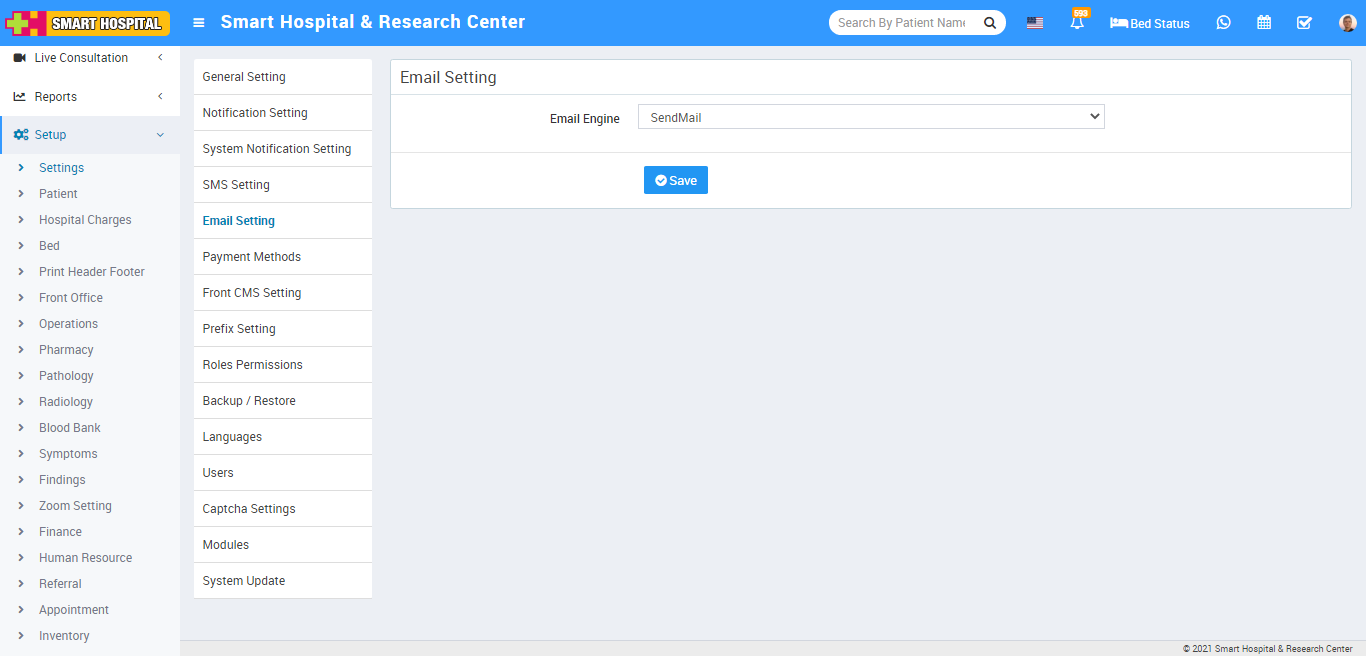Open the WhatsApp chat icon
This screenshot has height=657, width=1366.
(x=1223, y=23)
